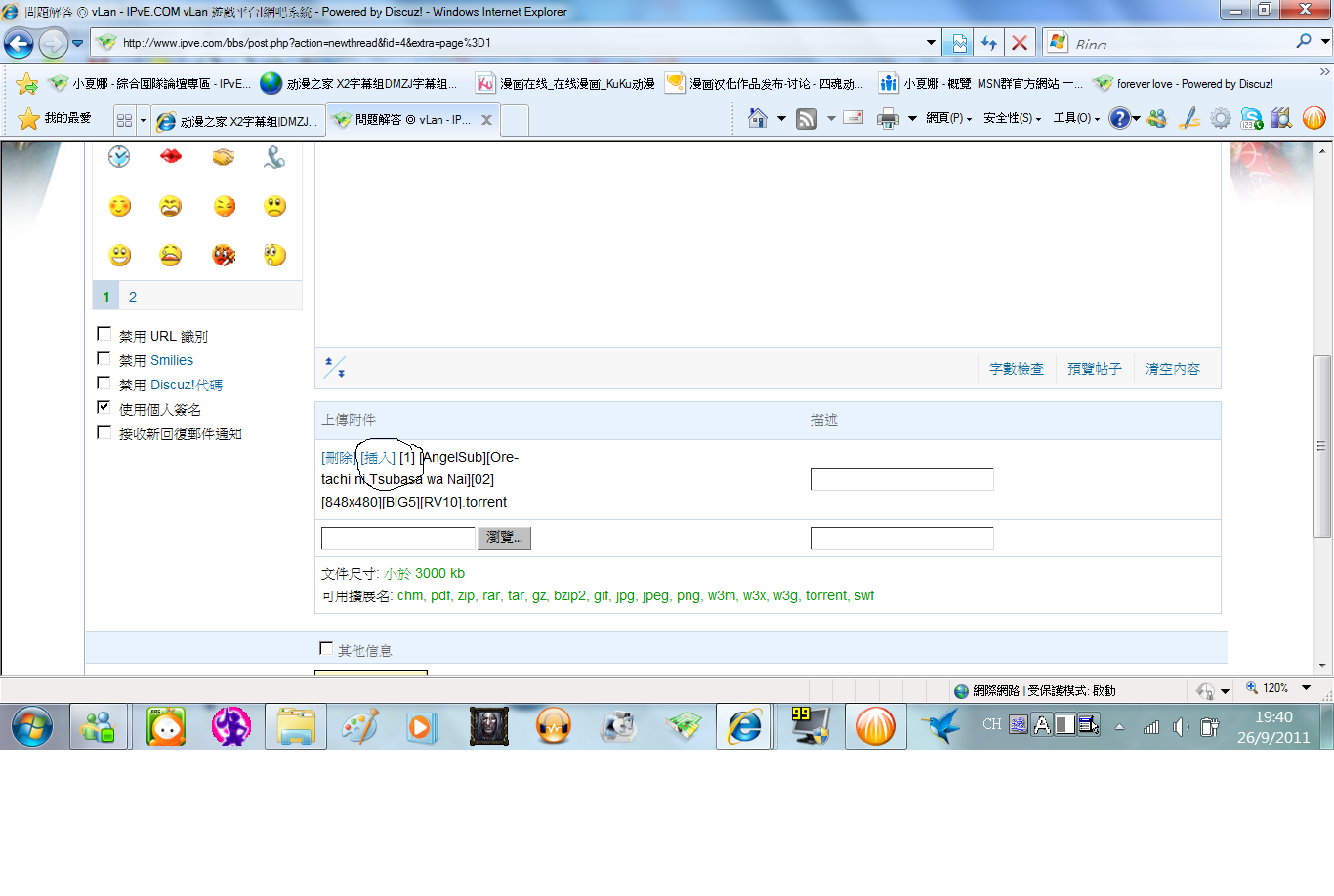Check 接收新回復郵件通知 checkbox
This screenshot has height=896, width=1334.
click(104, 431)
